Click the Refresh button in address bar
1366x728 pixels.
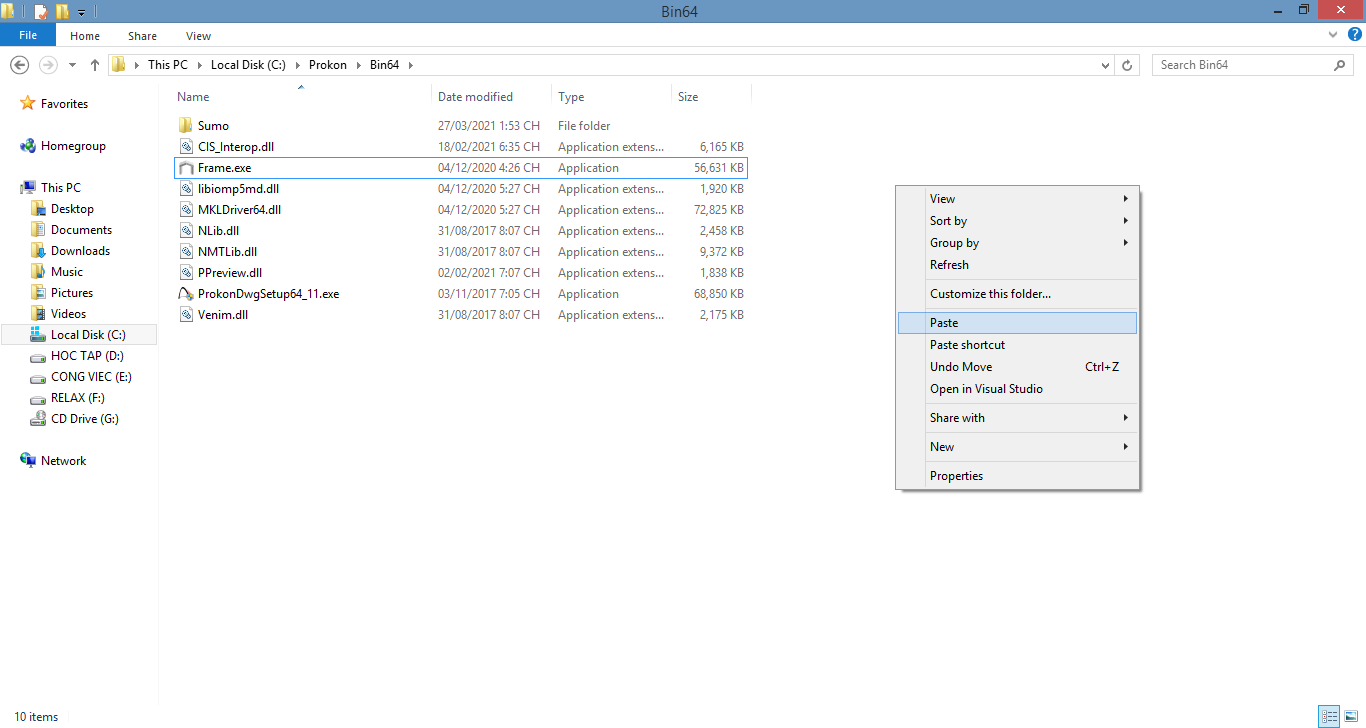pos(1128,65)
